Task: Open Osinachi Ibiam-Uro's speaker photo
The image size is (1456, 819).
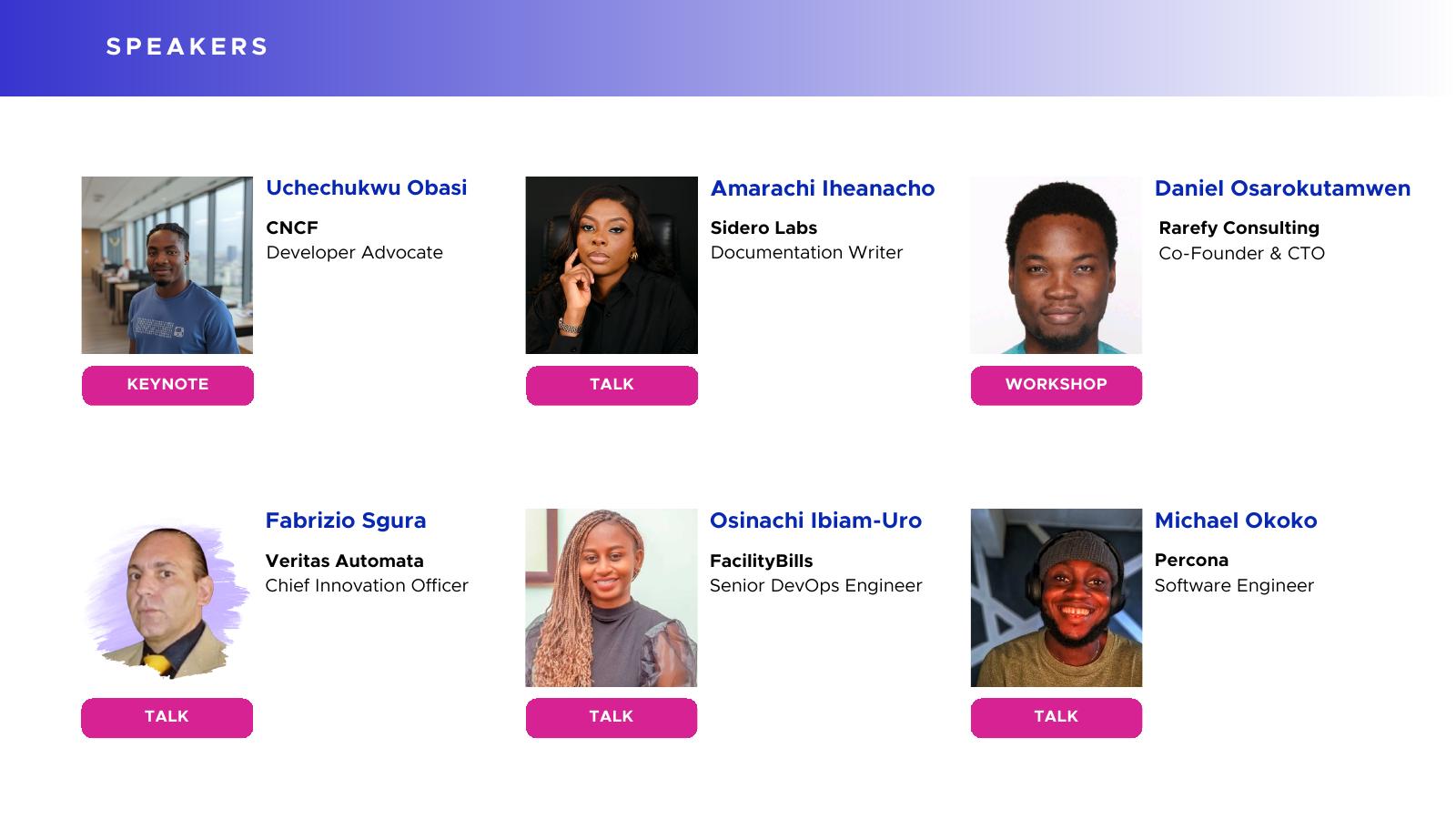Action: (612, 598)
